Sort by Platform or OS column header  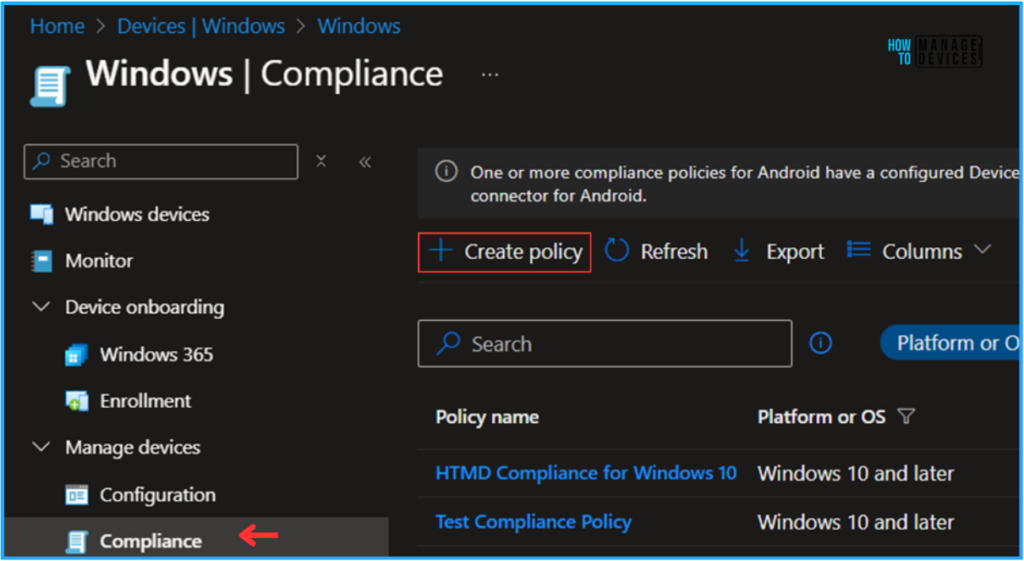[822, 417]
